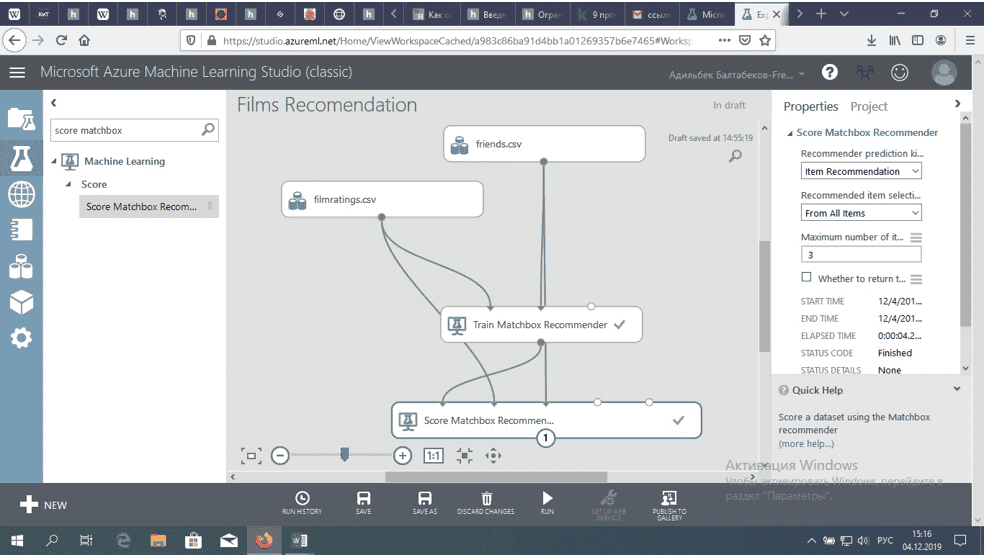Open Recommender prediction kind dropdown
Viewport: 985px width, 556px height.
(861, 171)
